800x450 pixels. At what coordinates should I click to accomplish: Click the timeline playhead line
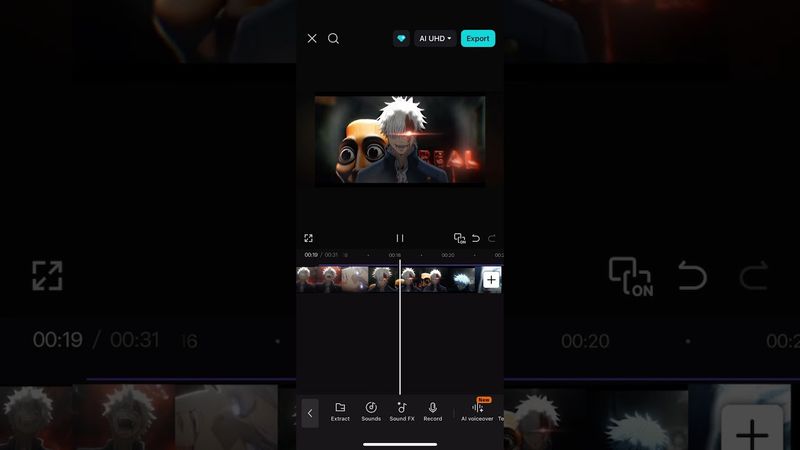399,327
